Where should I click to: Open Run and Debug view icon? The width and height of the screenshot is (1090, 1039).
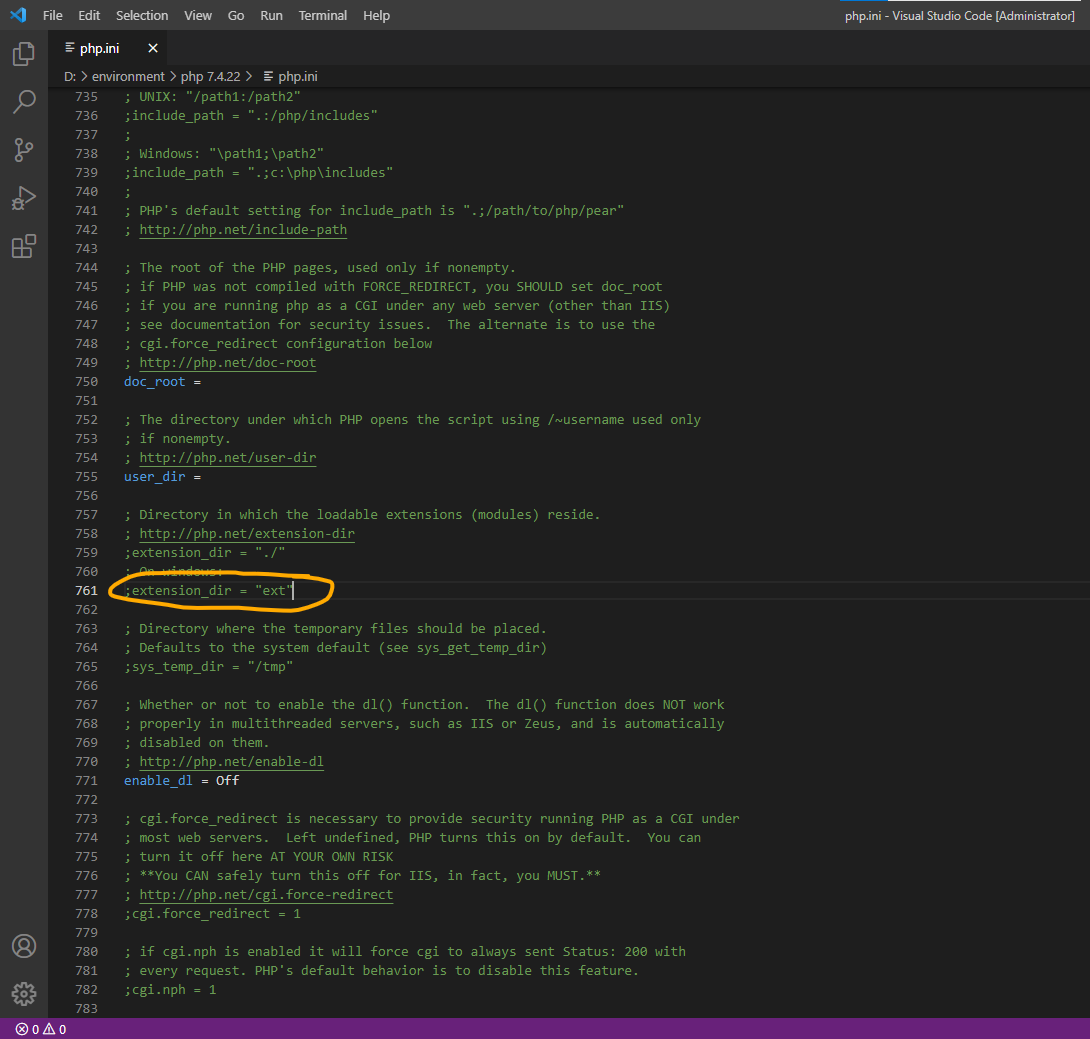[24, 198]
